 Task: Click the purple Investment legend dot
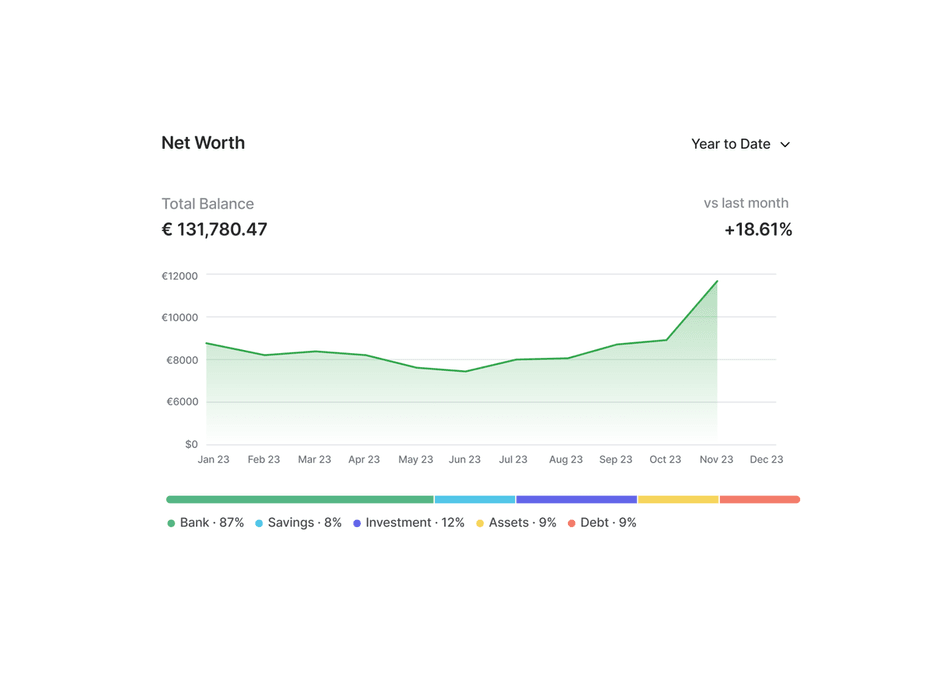[357, 523]
